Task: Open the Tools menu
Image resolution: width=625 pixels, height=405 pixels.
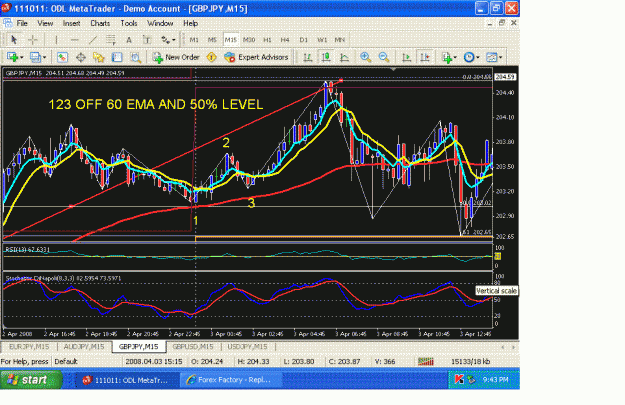Action: (129, 23)
